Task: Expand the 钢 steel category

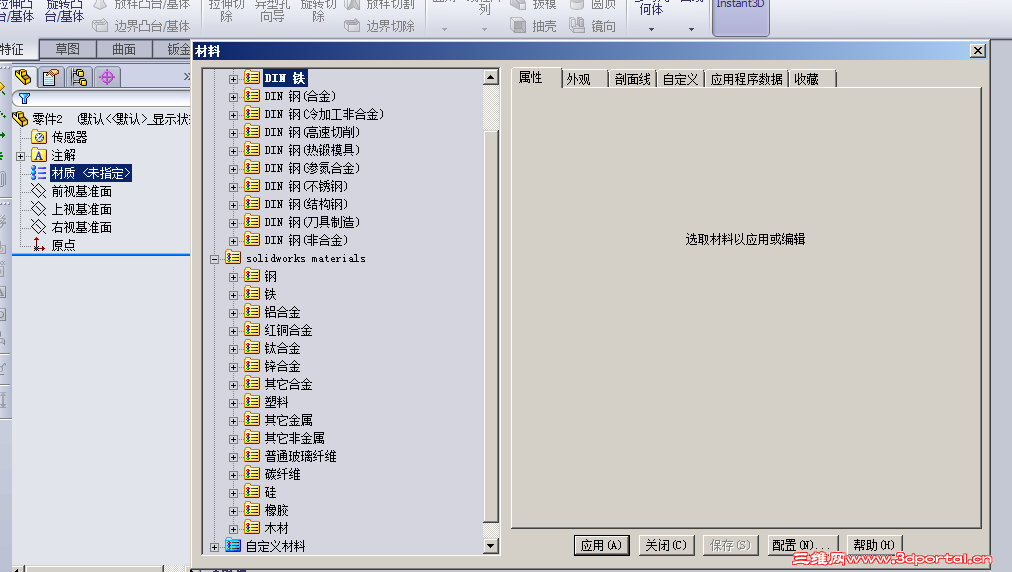Action: [x=234, y=277]
